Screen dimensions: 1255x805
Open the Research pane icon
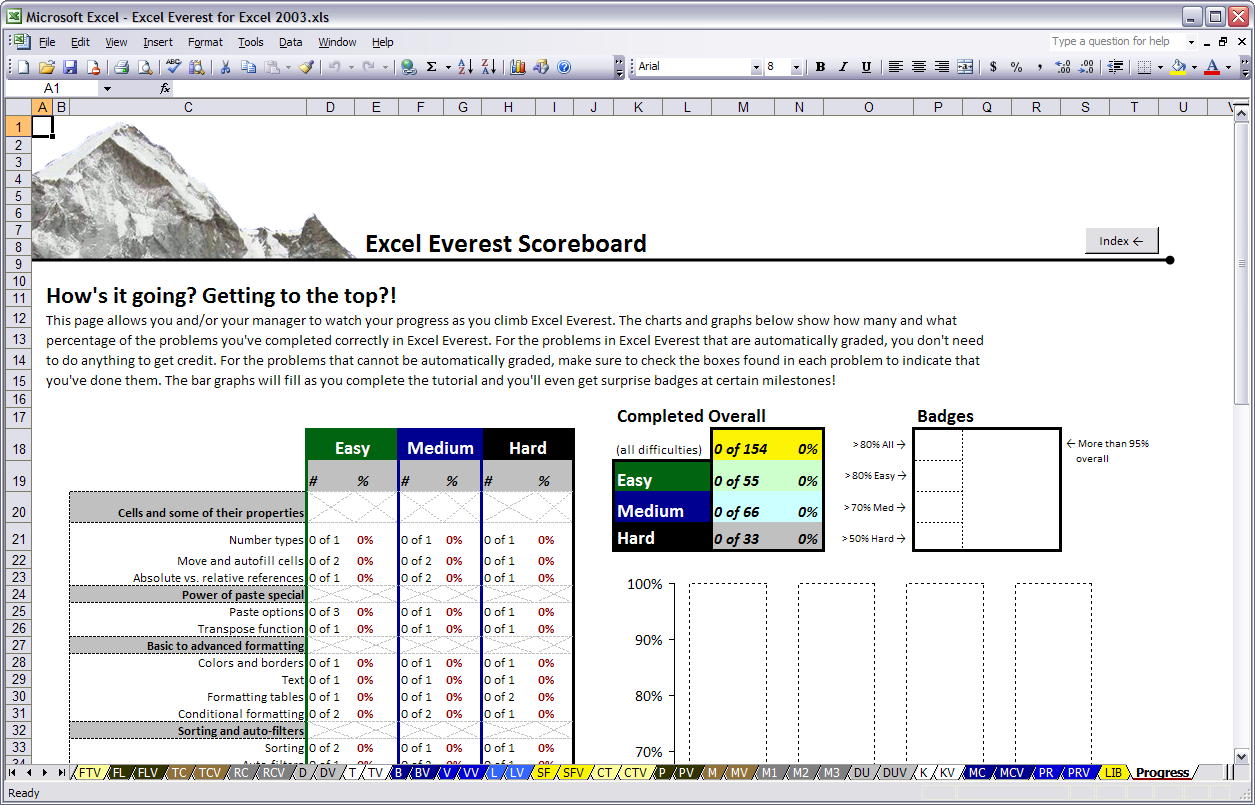pos(197,67)
